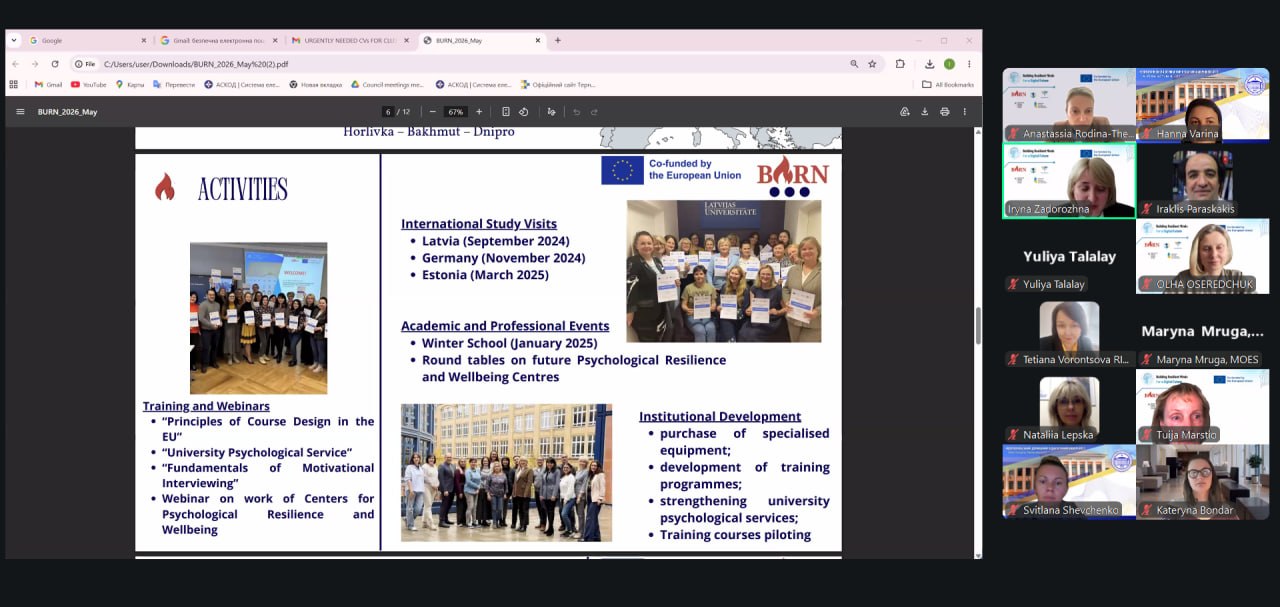The height and width of the screenshot is (607, 1280).
Task: Download the PDF from viewer toolbar
Action: [x=925, y=112]
